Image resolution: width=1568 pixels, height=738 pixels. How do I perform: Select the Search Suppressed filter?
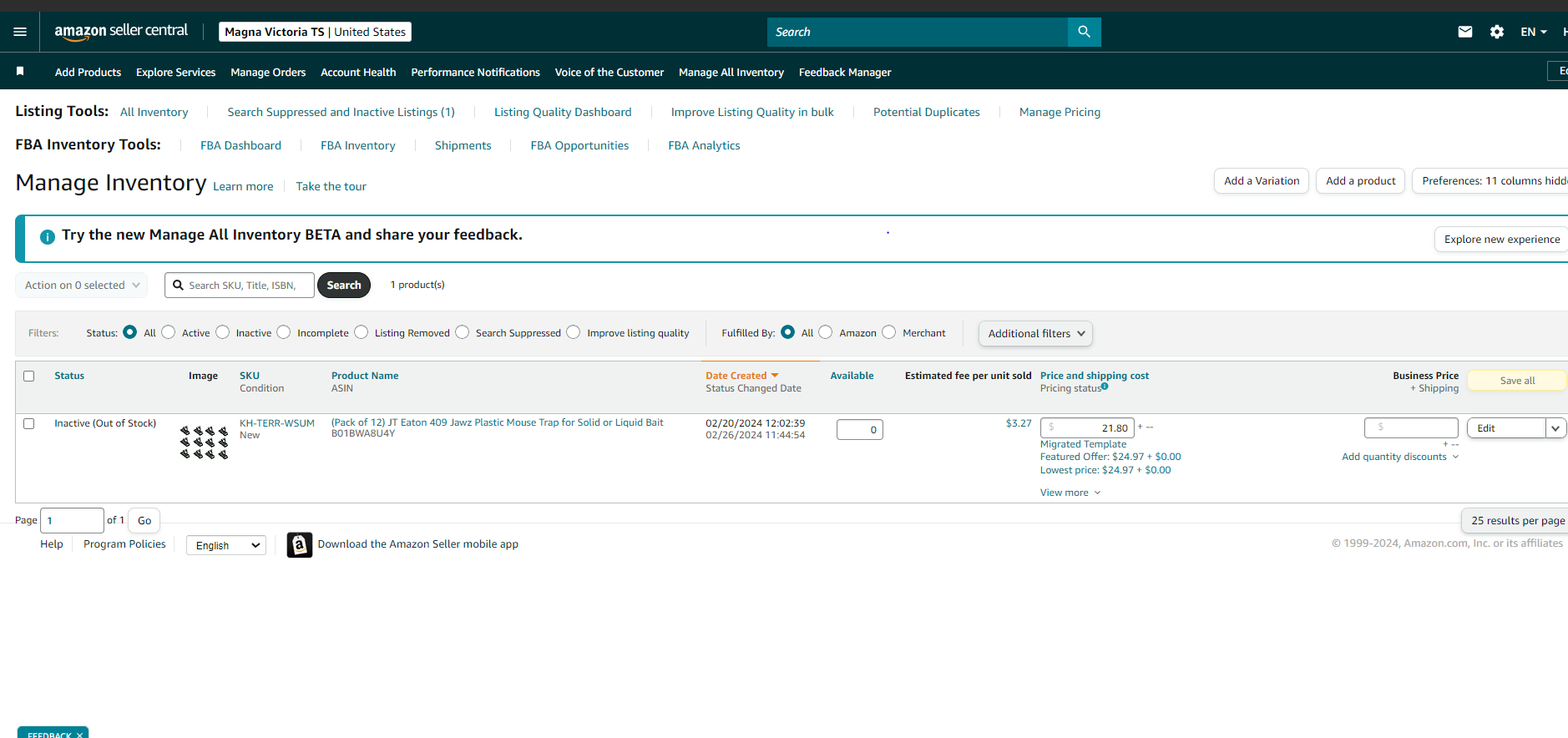462,332
